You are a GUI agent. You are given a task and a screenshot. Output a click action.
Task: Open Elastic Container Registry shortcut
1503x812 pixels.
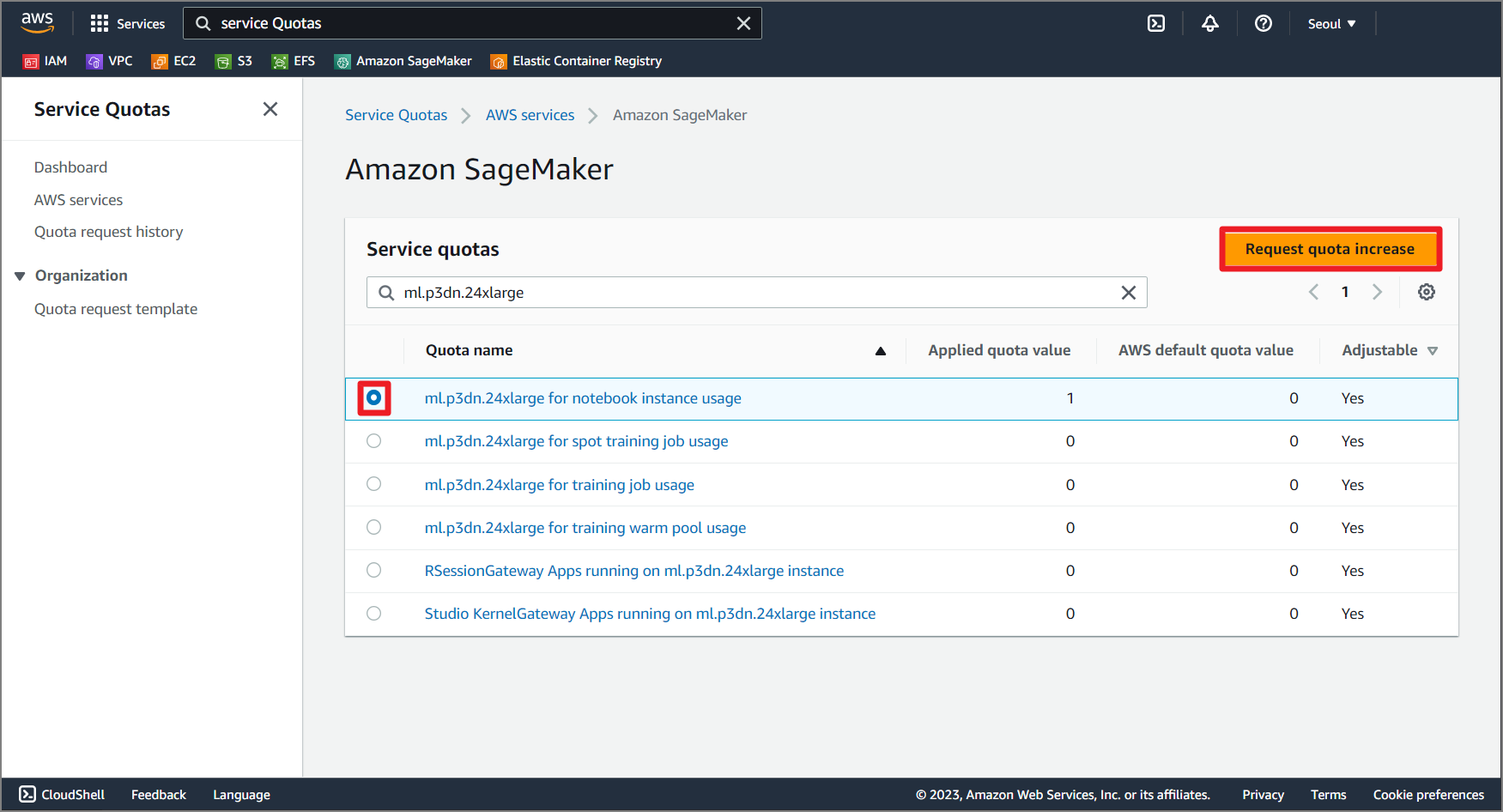point(577,61)
